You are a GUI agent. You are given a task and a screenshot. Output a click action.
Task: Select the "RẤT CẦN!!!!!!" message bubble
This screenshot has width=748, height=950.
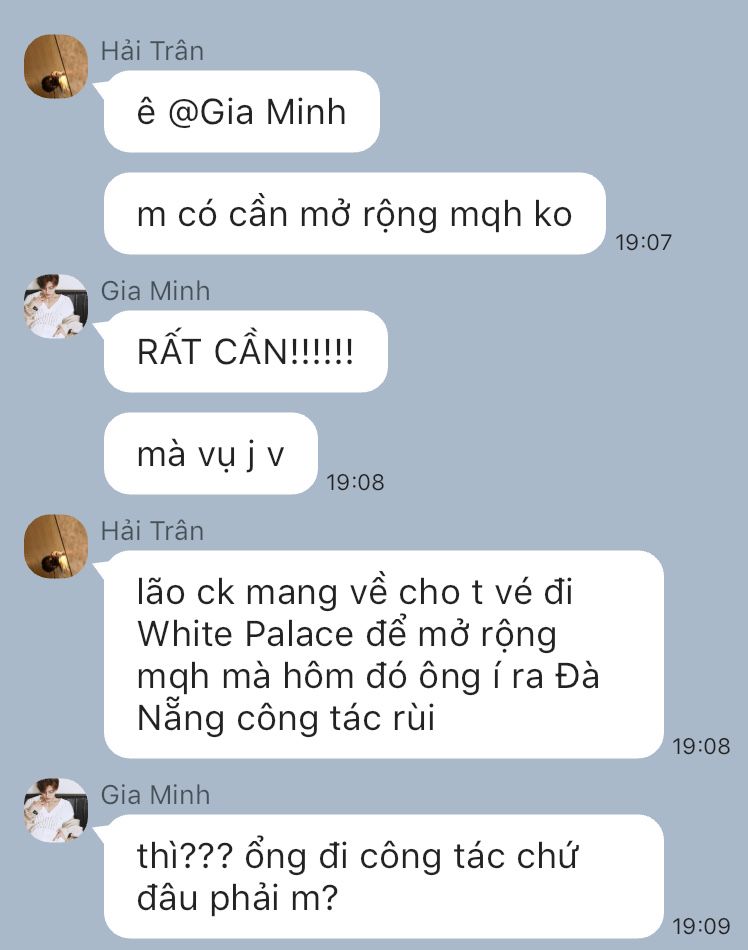coord(245,351)
